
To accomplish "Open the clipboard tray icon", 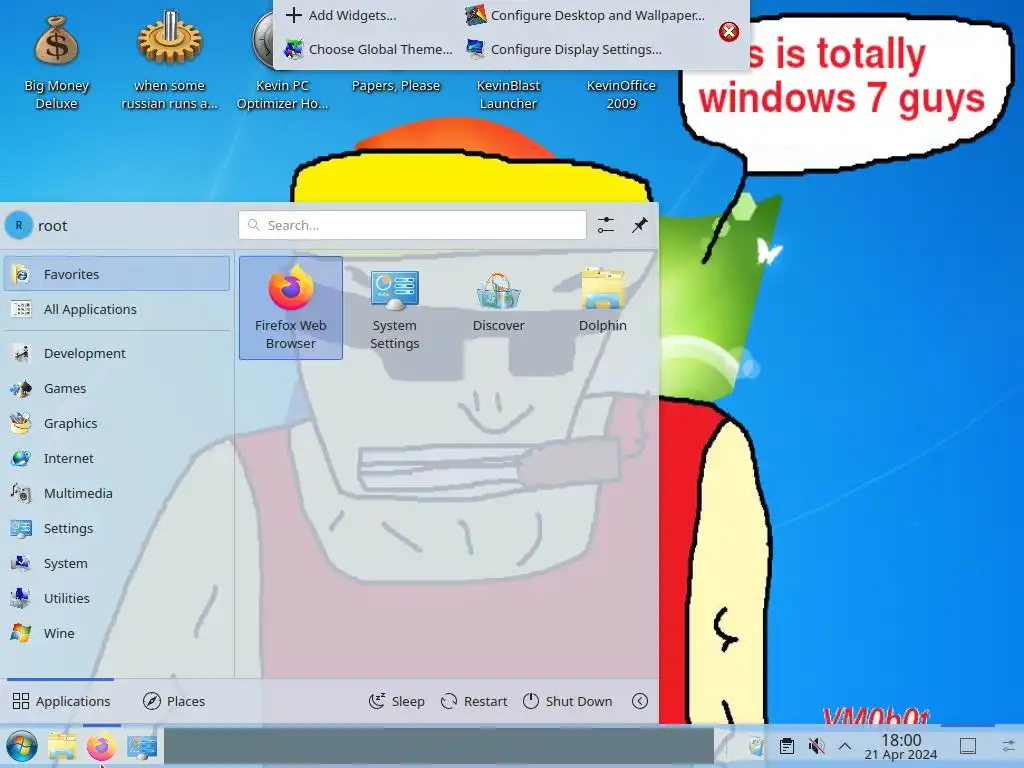I will (x=787, y=746).
